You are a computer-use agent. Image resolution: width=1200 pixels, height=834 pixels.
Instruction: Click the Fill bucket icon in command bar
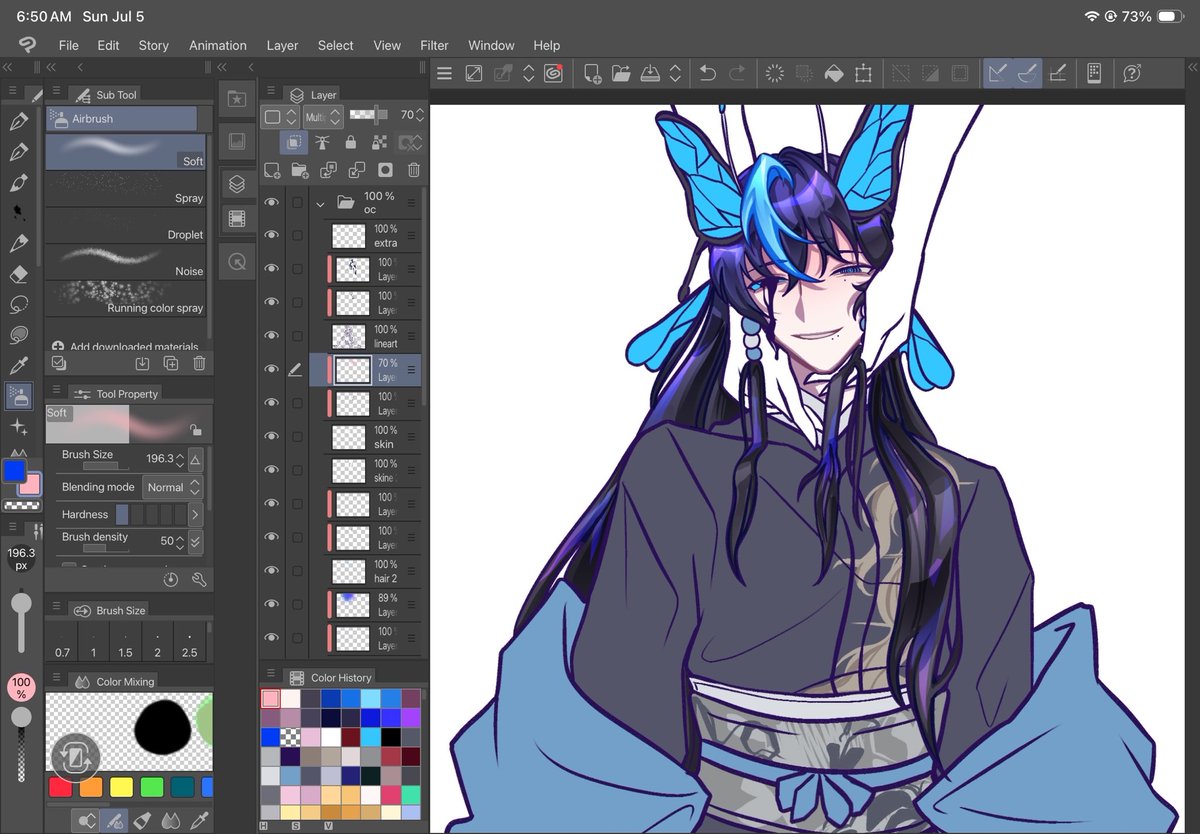pyautogui.click(x=833, y=73)
